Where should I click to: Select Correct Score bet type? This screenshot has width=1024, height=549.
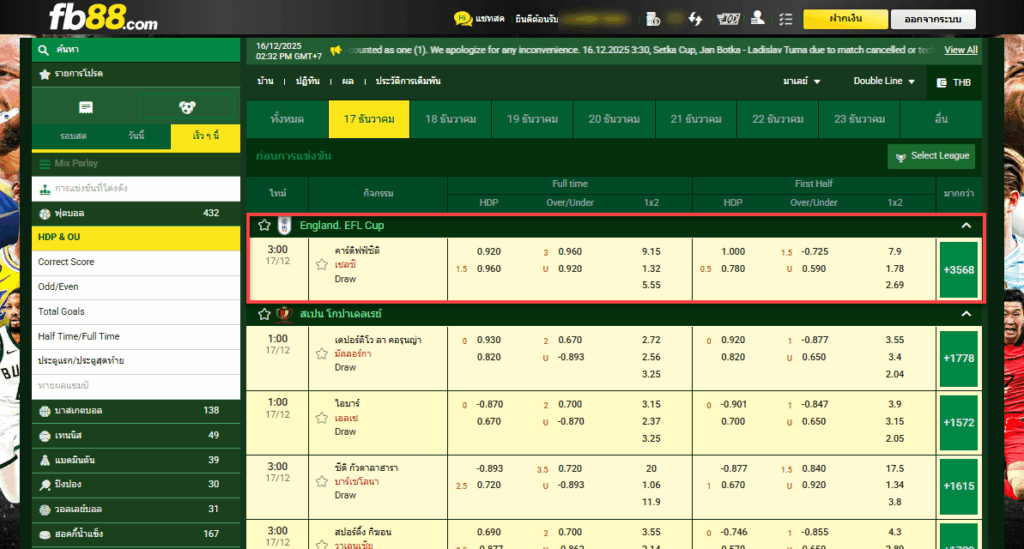coord(136,262)
